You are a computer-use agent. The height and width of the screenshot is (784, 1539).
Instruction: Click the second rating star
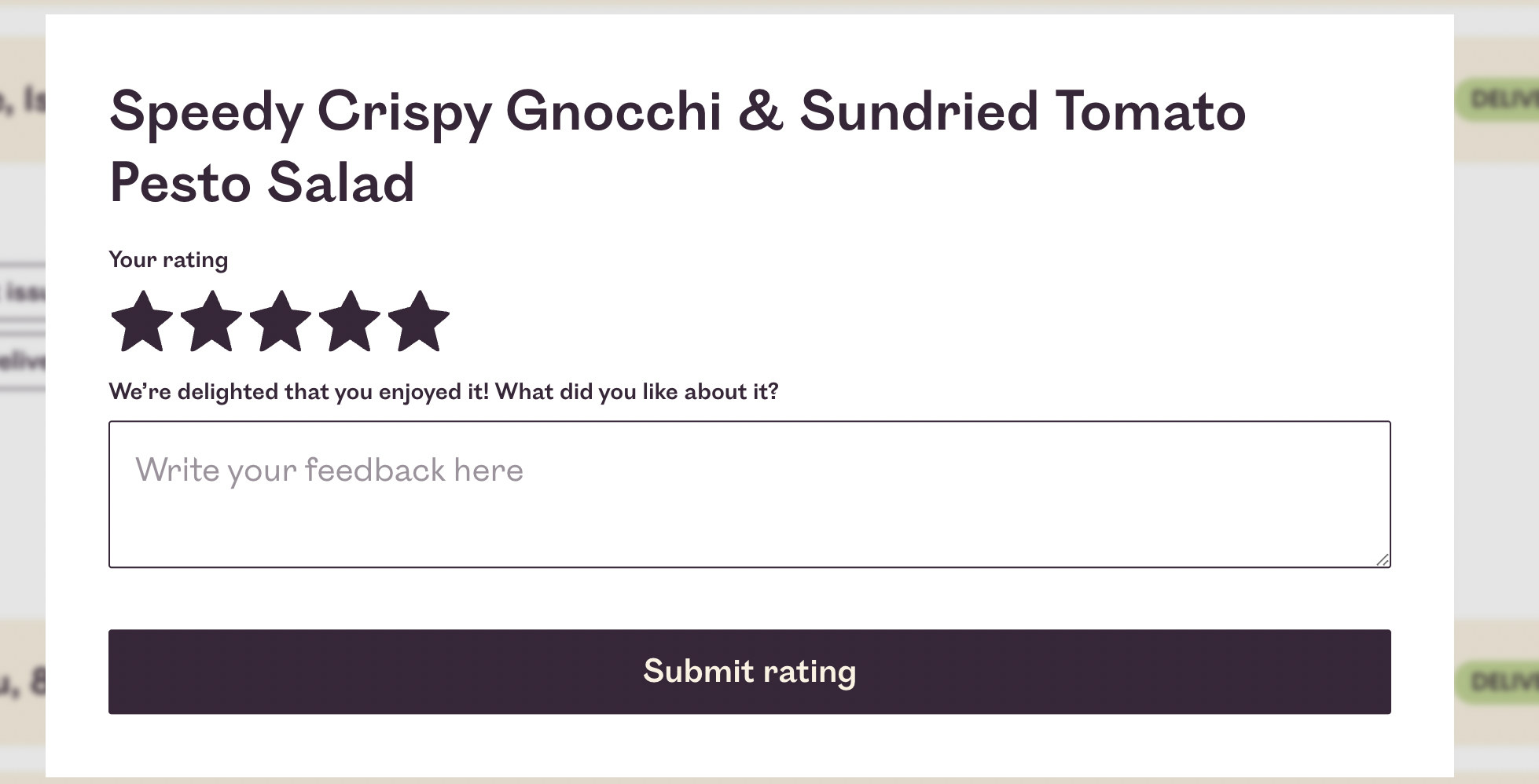(211, 322)
